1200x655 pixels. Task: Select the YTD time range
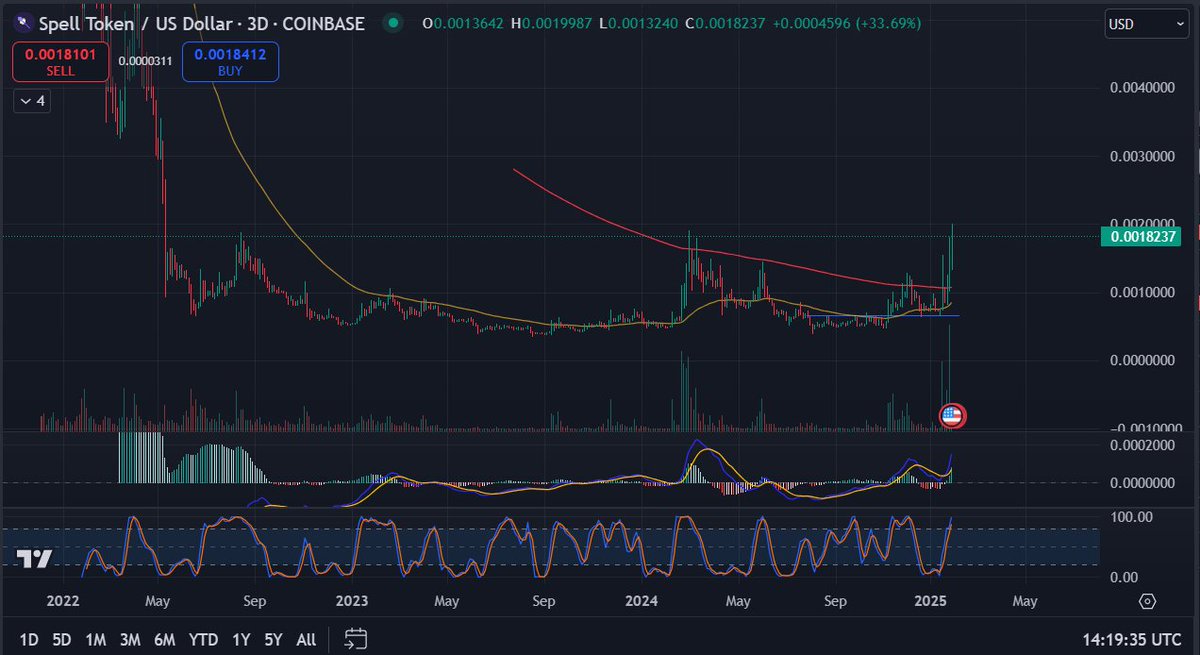[x=204, y=639]
